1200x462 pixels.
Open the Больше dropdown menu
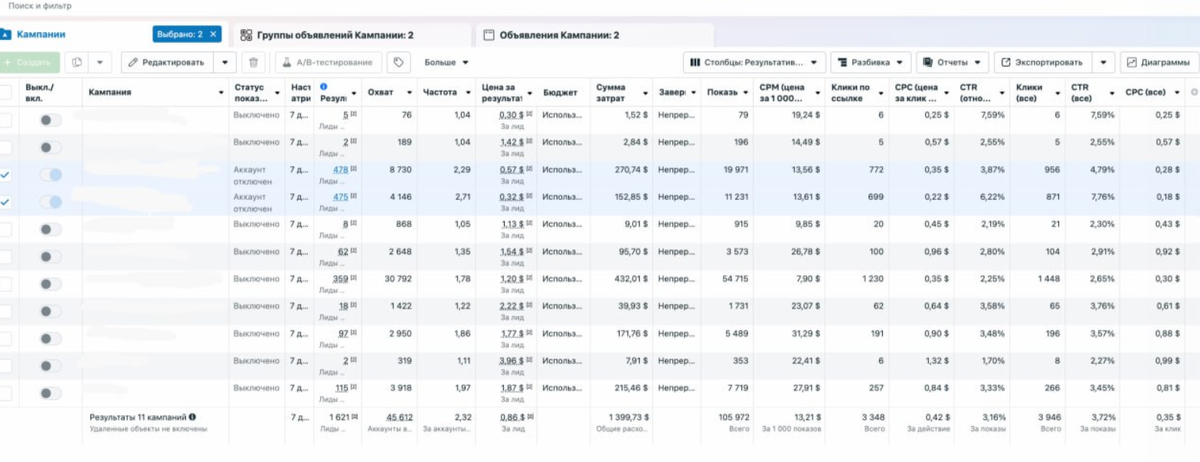[x=447, y=62]
